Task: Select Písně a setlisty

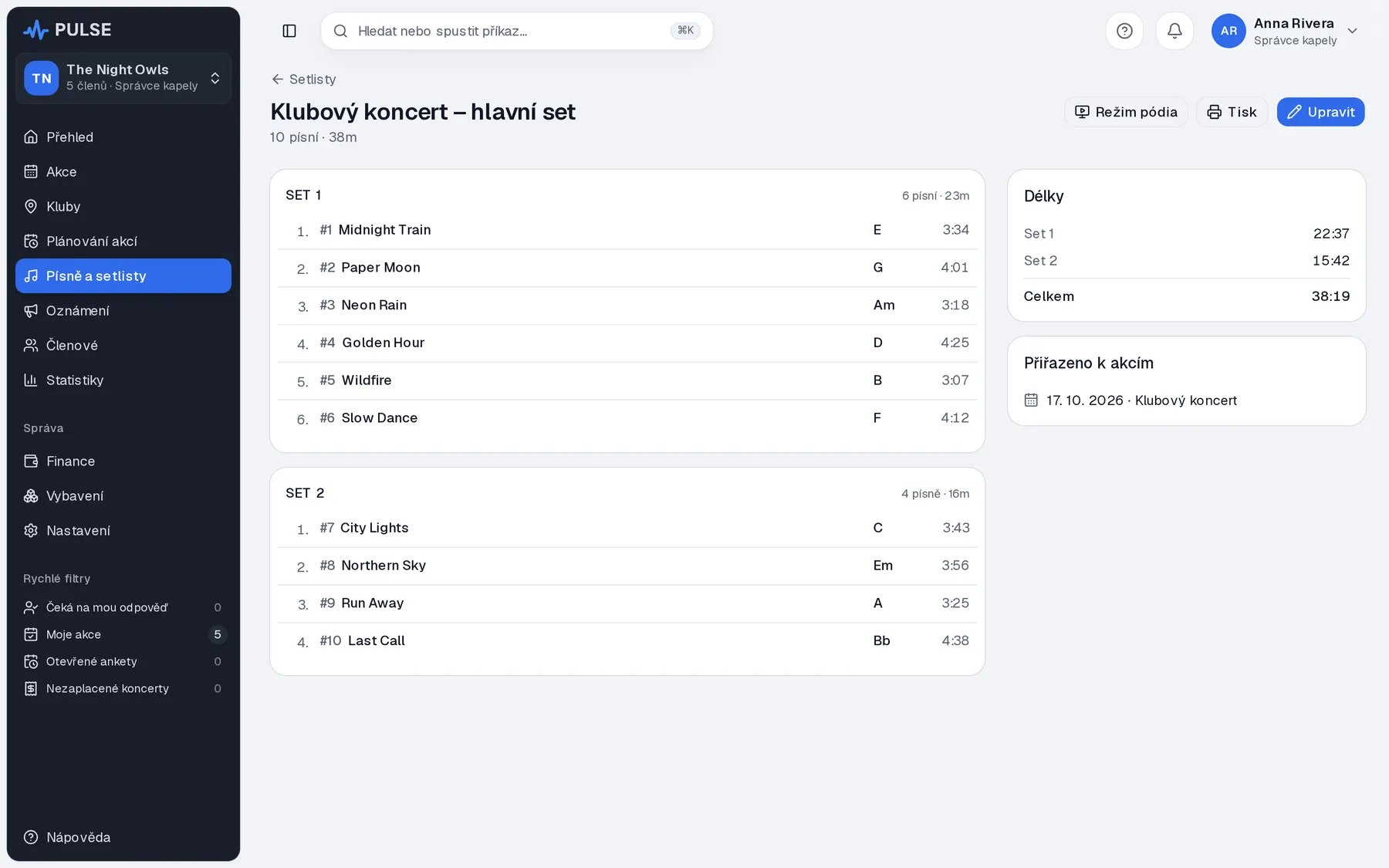Action: [x=123, y=275]
